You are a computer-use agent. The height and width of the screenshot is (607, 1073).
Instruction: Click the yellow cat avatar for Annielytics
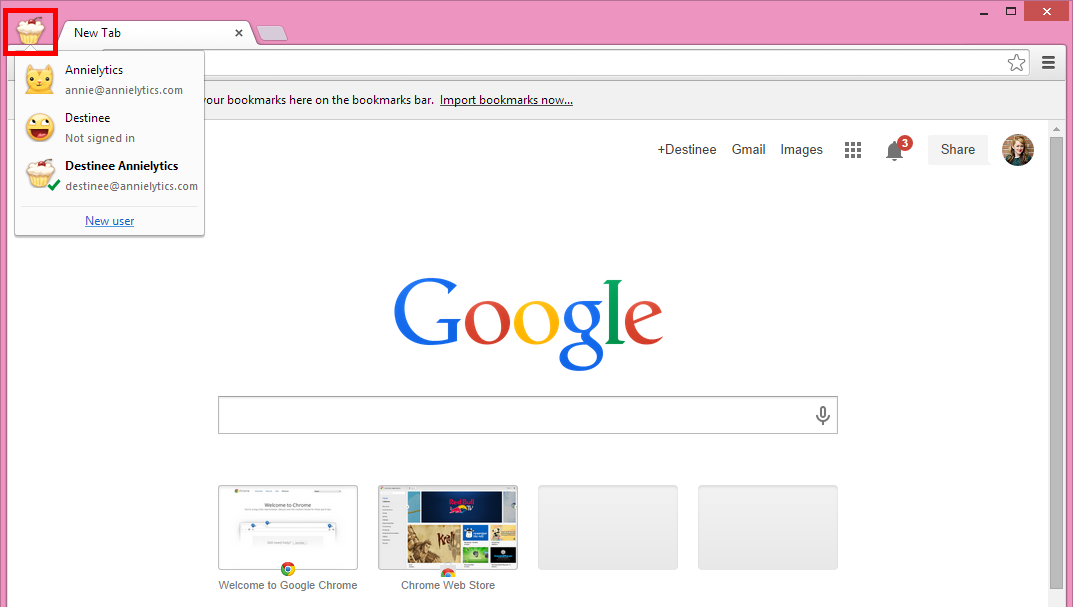(x=40, y=79)
